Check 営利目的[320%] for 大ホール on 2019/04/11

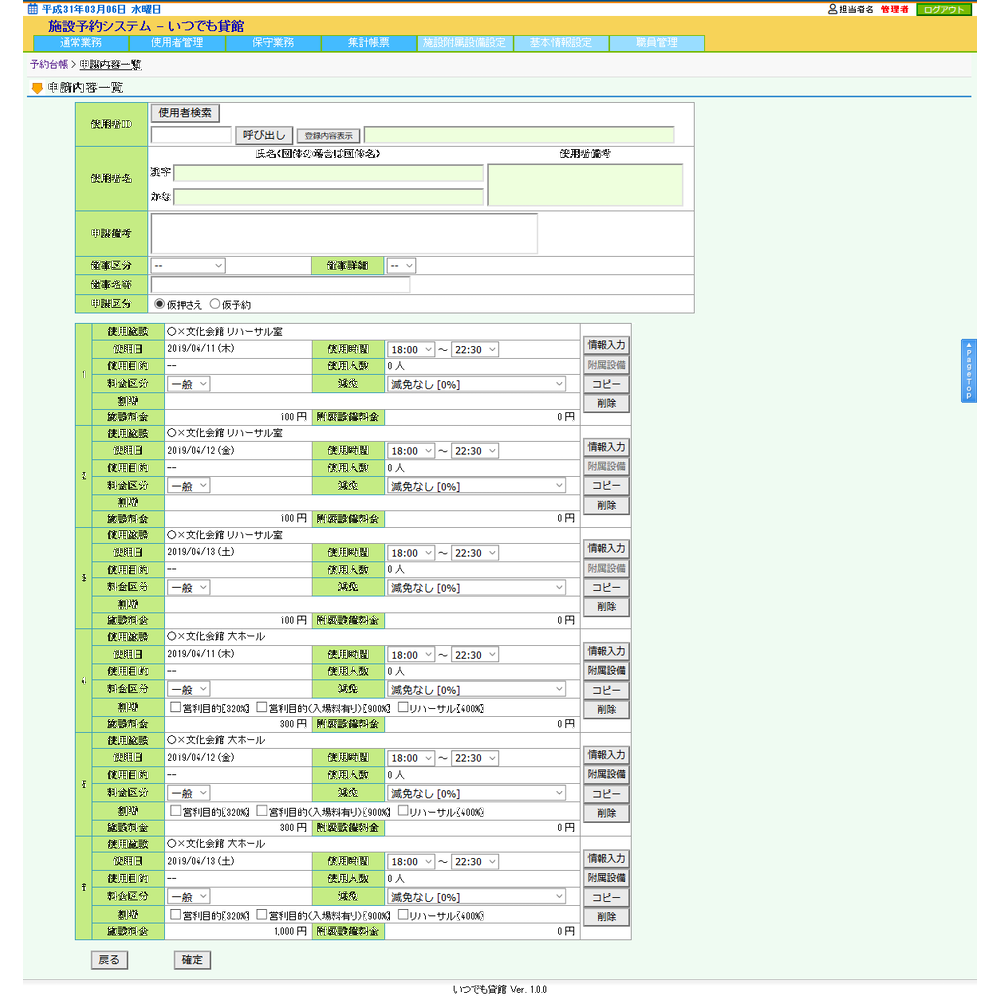(175, 707)
